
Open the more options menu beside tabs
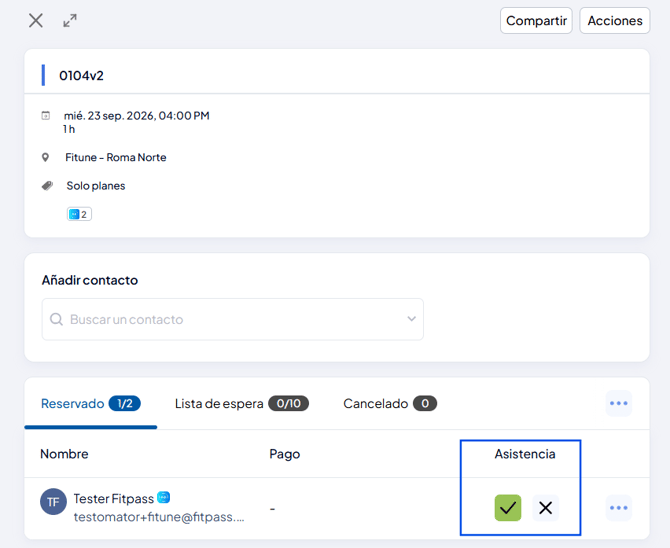coord(618,403)
